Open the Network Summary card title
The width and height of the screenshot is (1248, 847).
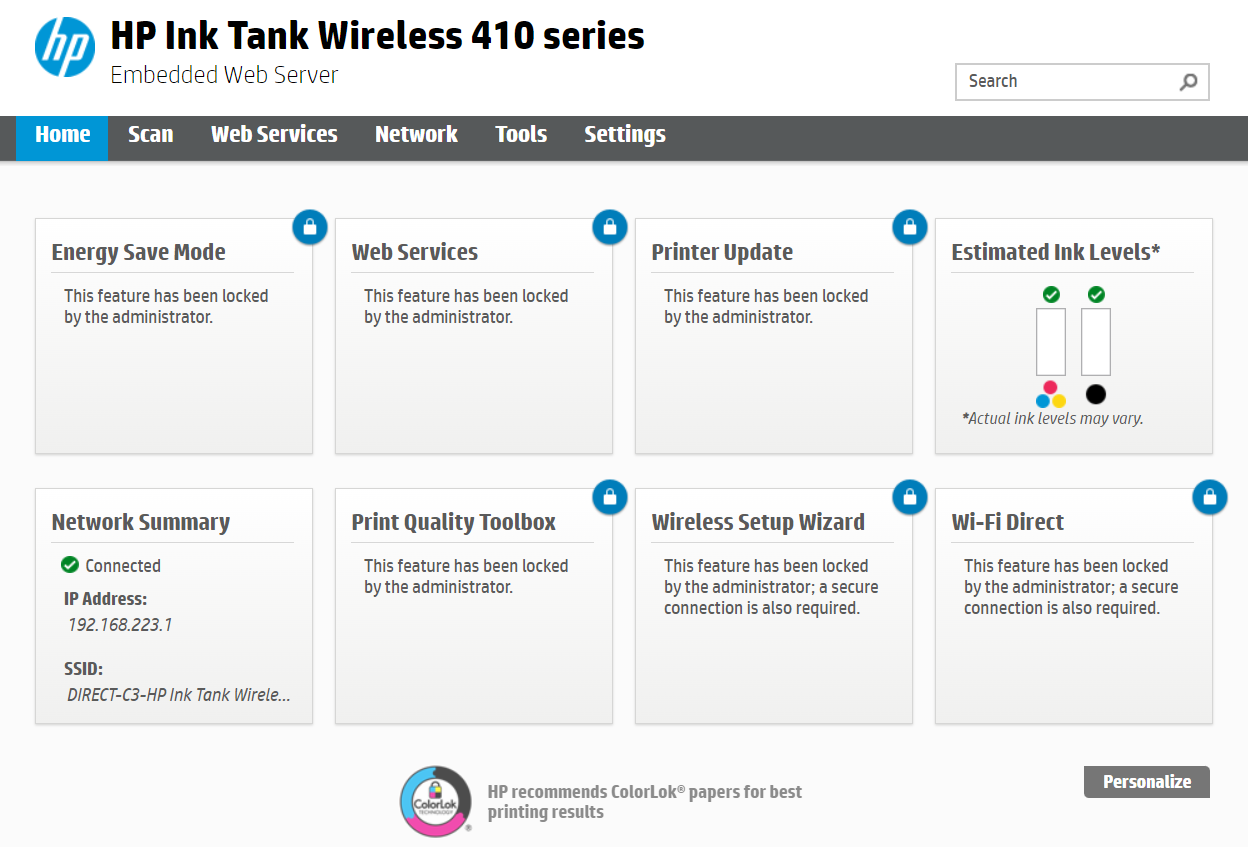point(141,522)
